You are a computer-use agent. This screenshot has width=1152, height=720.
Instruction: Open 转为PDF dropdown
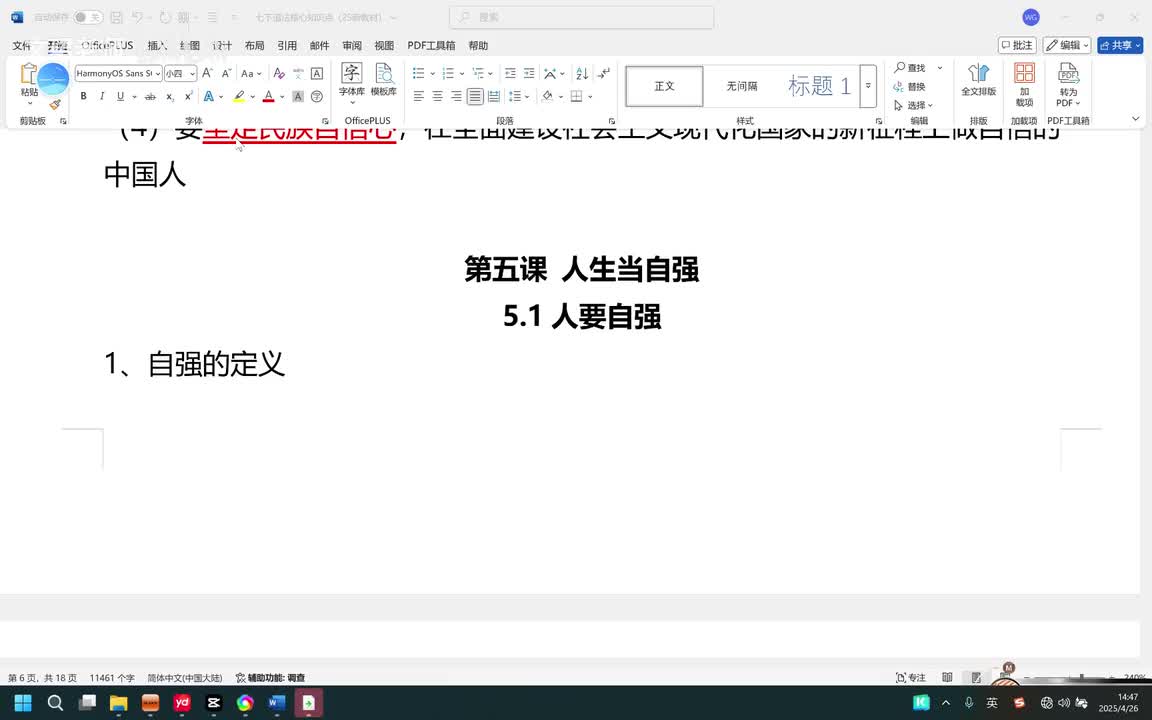[1068, 84]
